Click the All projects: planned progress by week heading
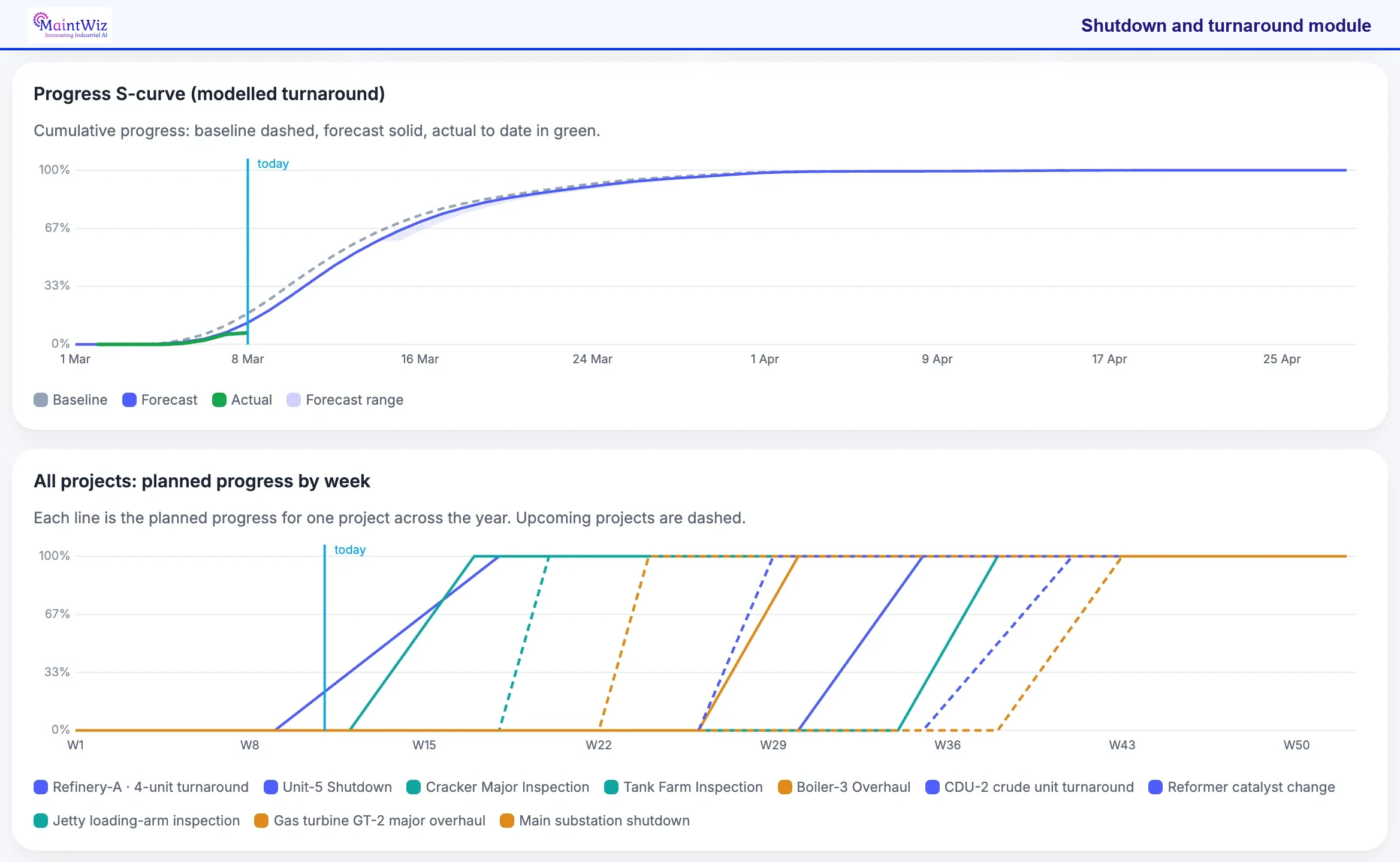 pyautogui.click(x=202, y=481)
